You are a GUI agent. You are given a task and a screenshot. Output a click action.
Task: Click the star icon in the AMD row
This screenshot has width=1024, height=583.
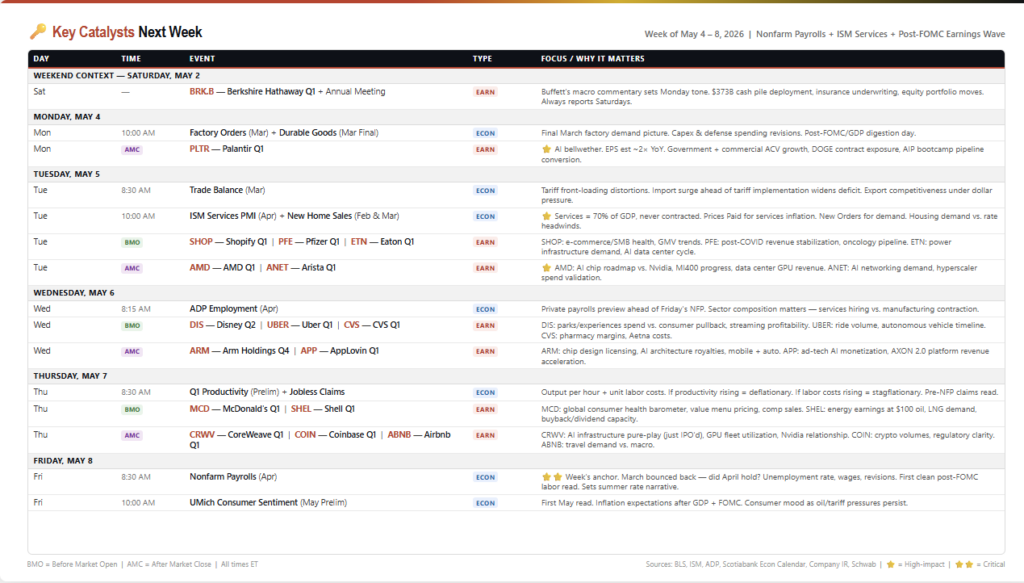(547, 268)
